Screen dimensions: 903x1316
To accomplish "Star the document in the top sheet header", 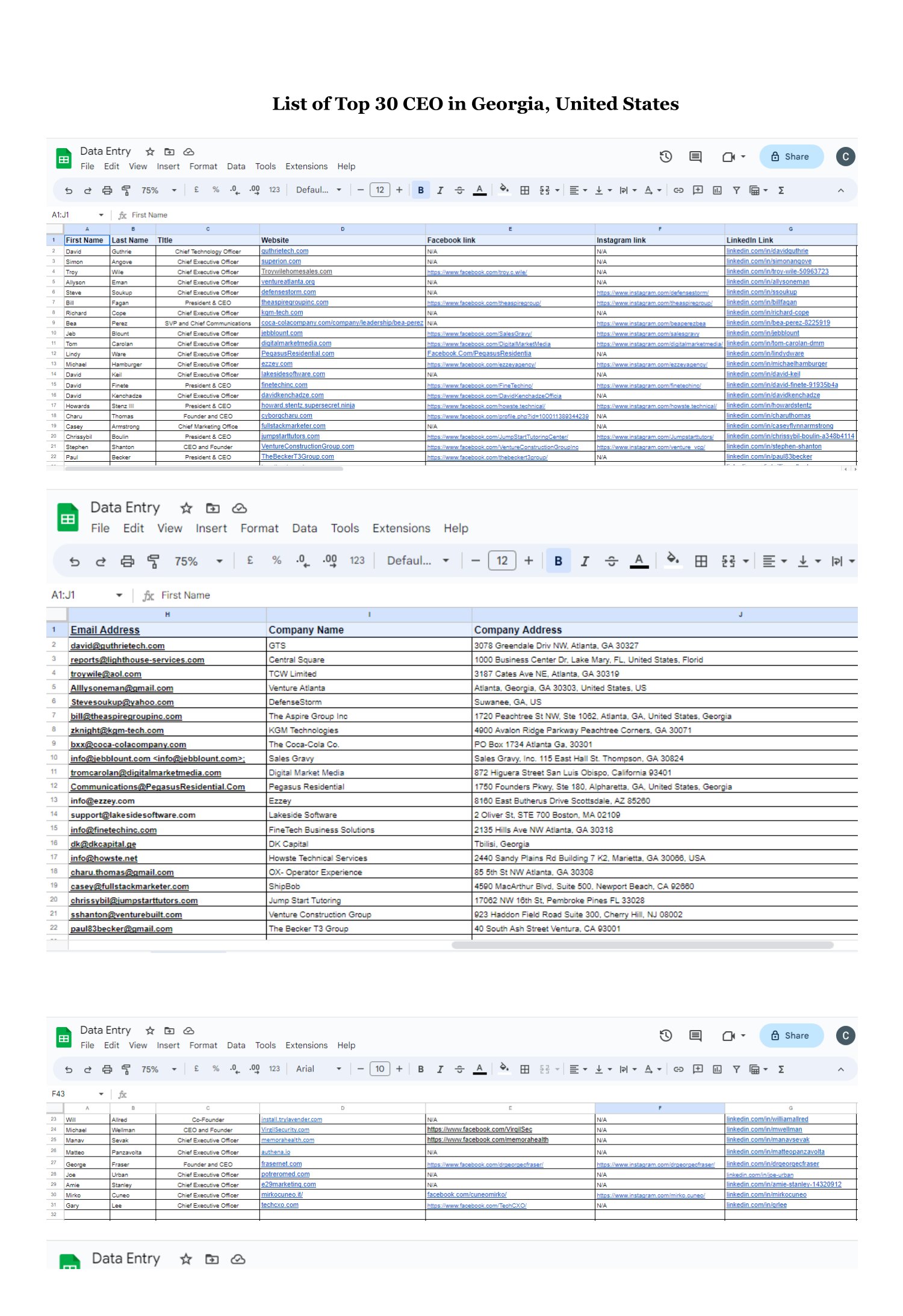I will pos(150,152).
